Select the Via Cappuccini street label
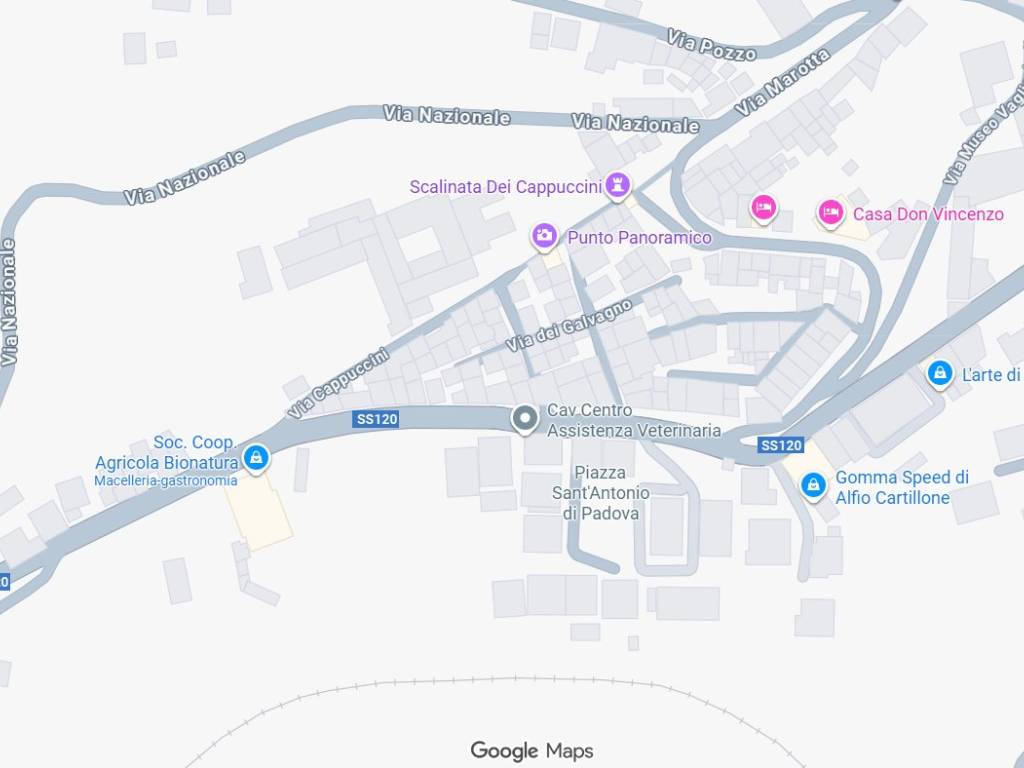1024x768 pixels. tap(338, 383)
